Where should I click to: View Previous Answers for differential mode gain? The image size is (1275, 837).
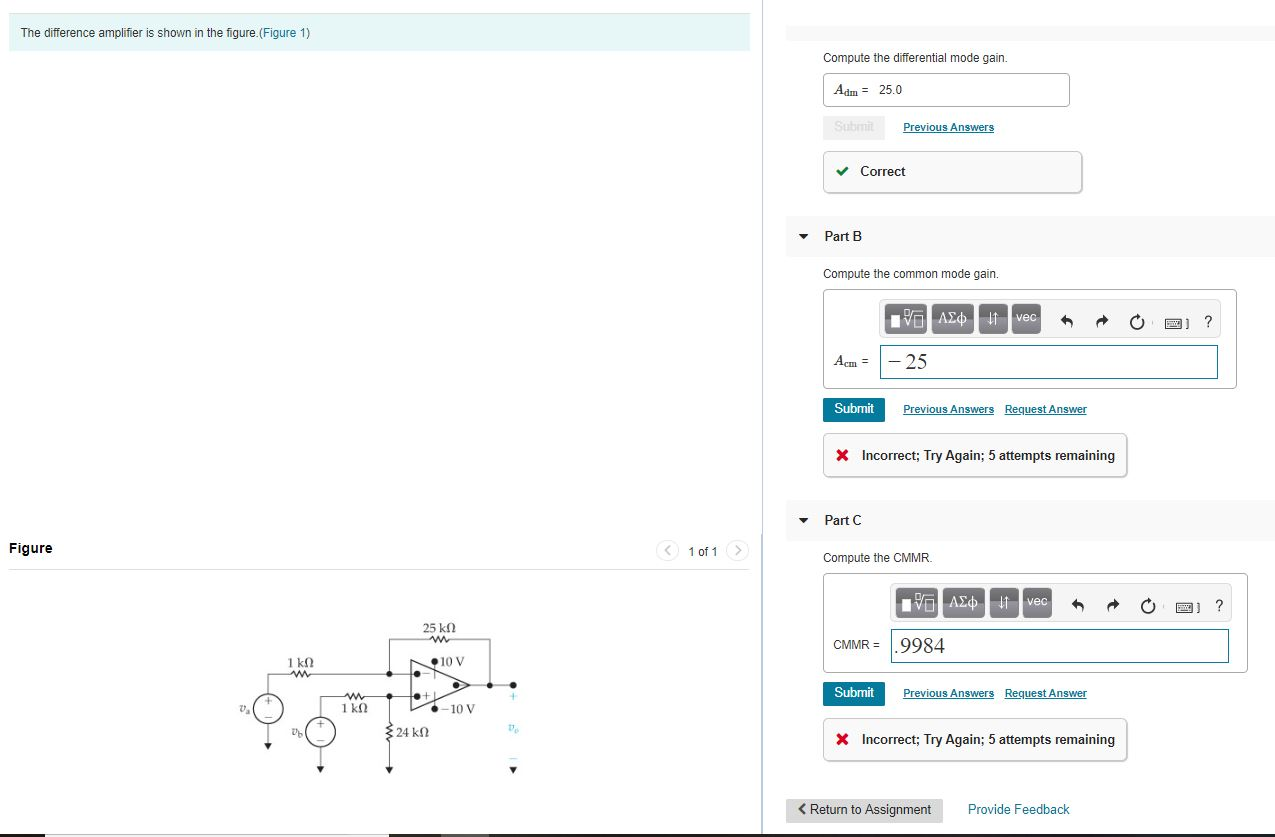pyautogui.click(x=948, y=127)
